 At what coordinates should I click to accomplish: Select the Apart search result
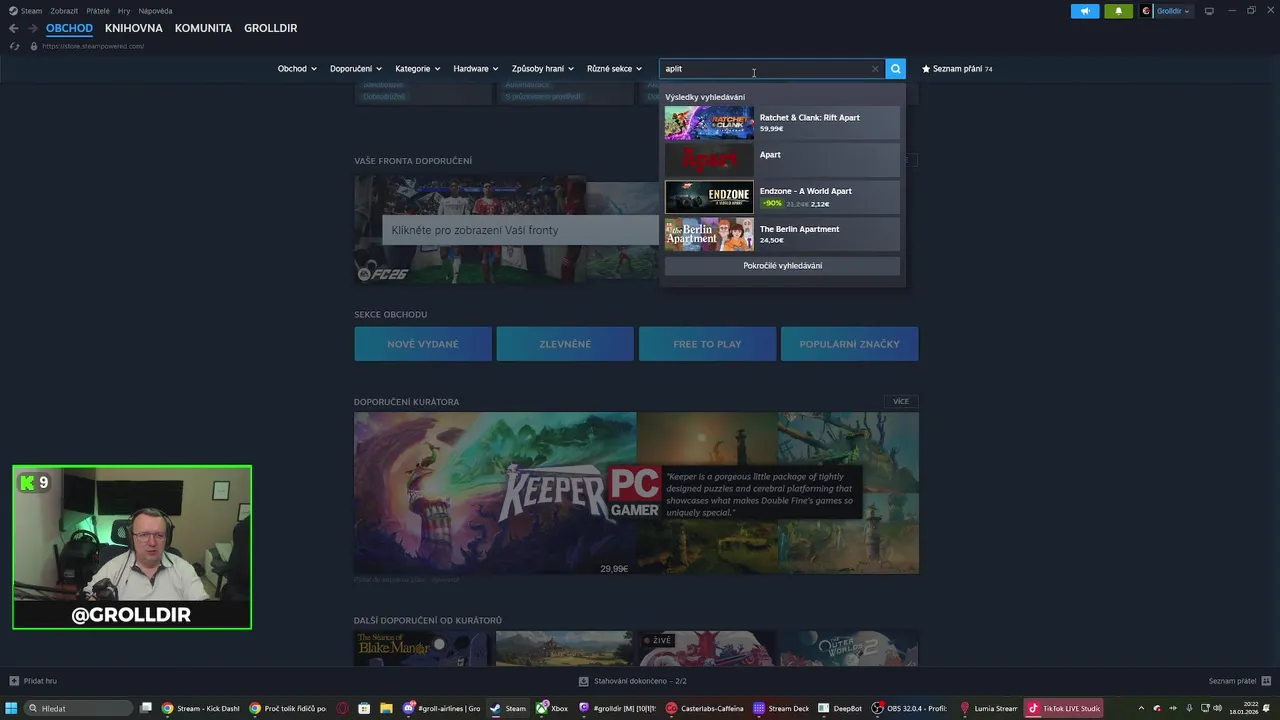[782, 160]
